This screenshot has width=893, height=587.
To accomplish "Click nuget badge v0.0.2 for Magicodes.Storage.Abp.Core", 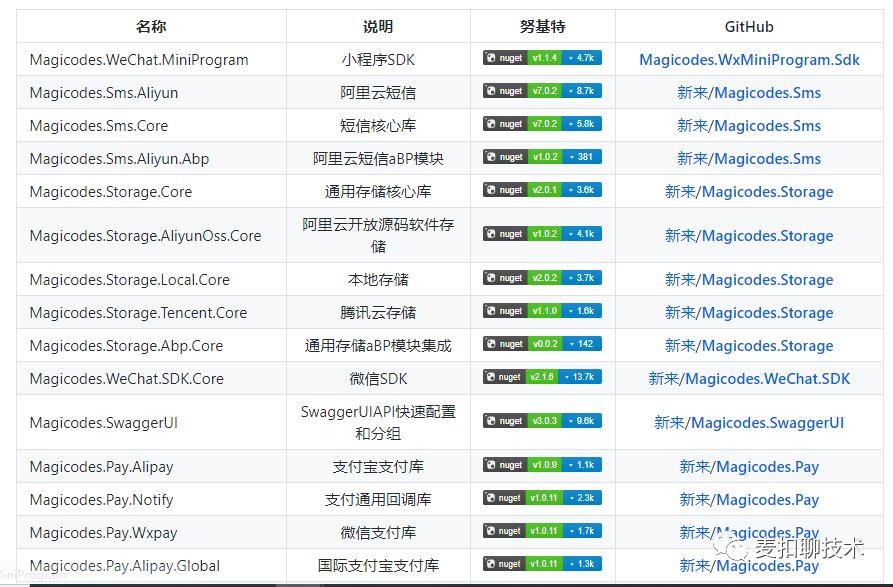I will pyautogui.click(x=542, y=344).
